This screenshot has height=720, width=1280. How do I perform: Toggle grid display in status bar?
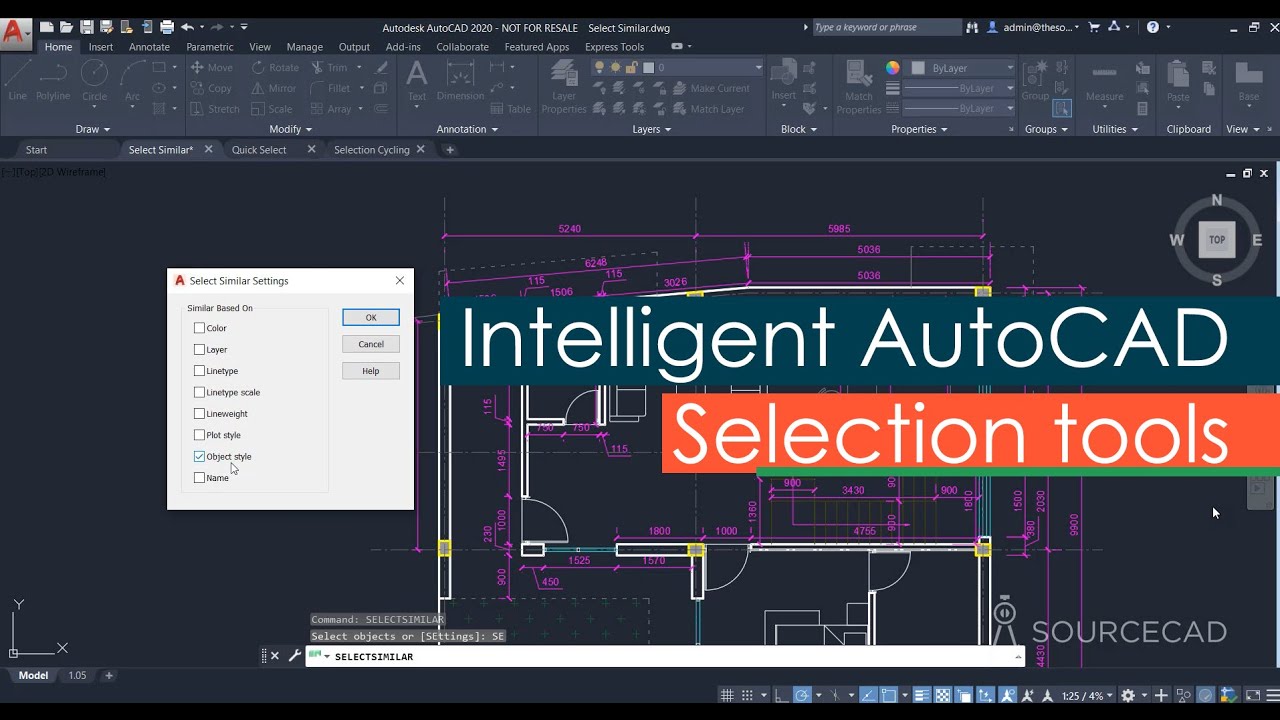point(727,695)
